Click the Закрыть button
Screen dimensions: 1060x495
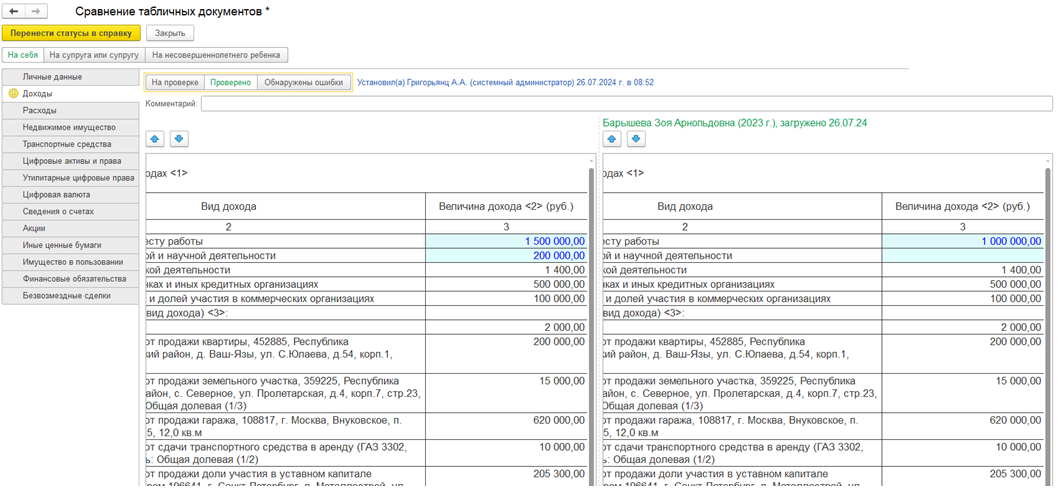(x=170, y=33)
